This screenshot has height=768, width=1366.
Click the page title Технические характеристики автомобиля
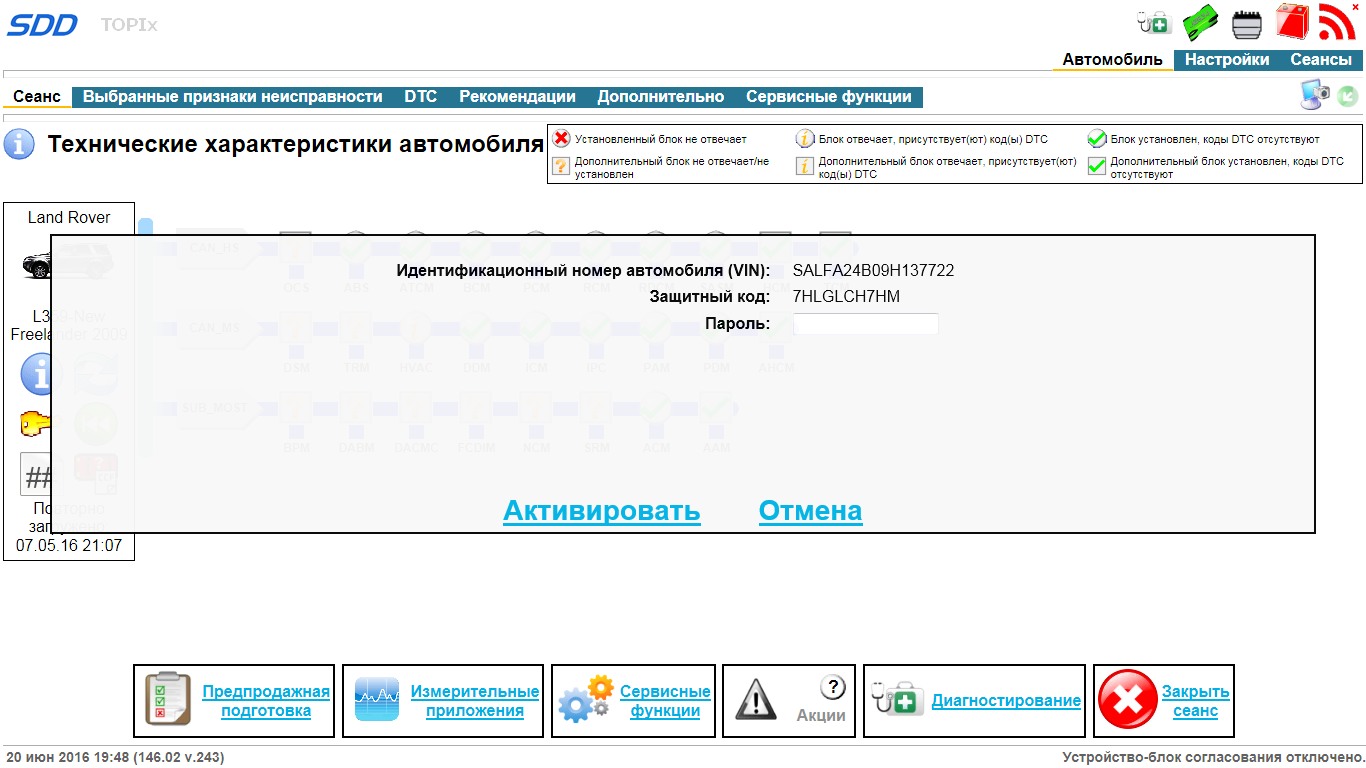[x=296, y=144]
